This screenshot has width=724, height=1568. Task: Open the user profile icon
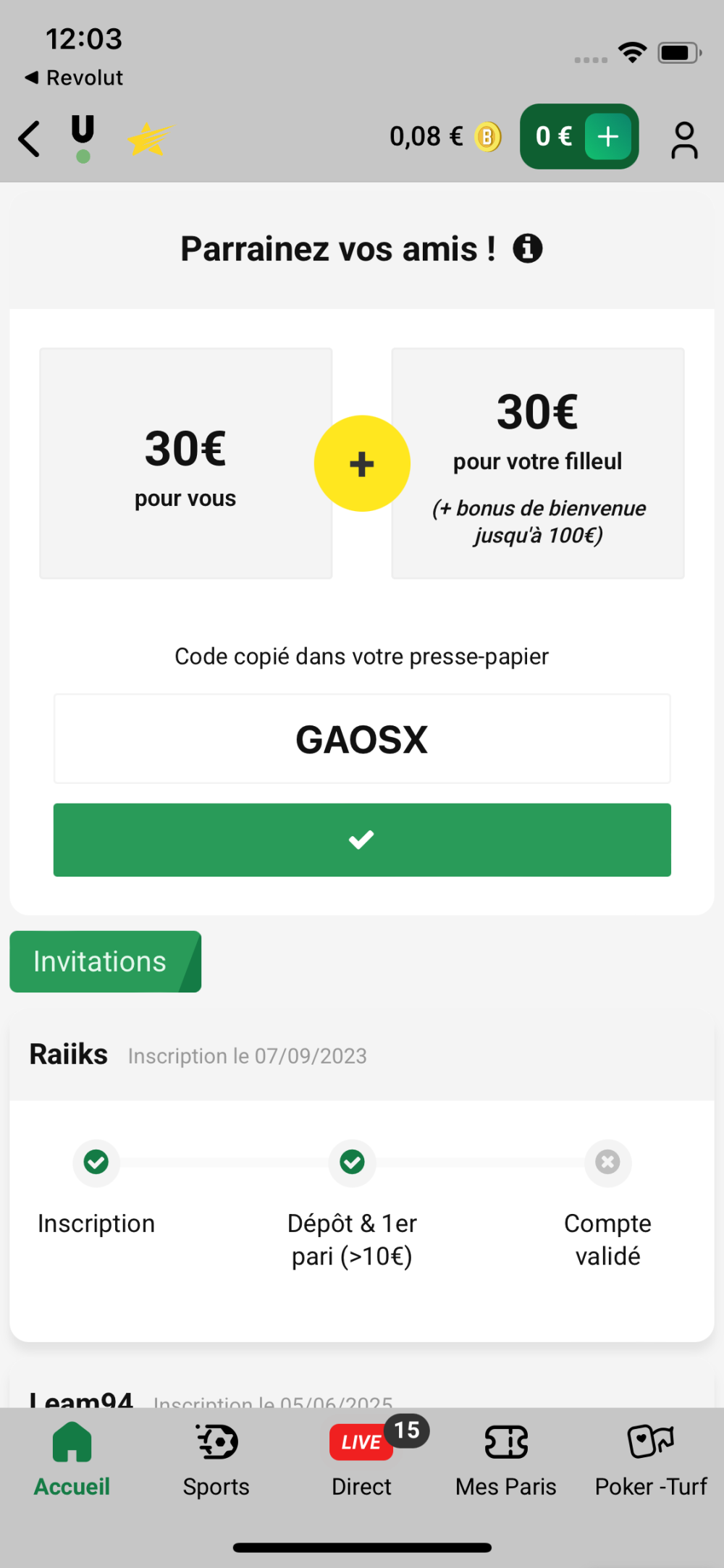coord(684,140)
